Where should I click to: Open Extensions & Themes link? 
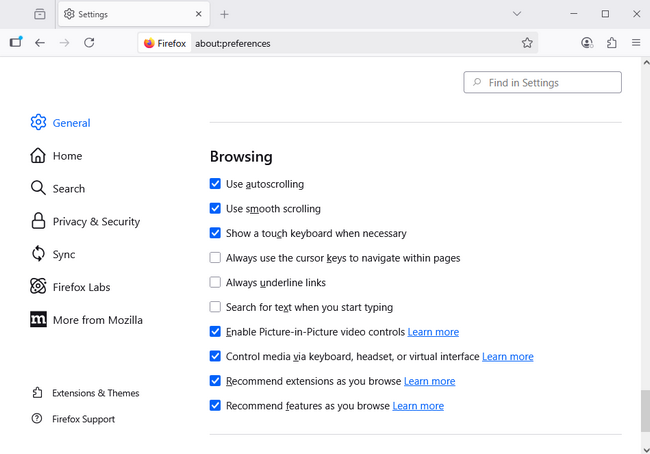click(95, 393)
